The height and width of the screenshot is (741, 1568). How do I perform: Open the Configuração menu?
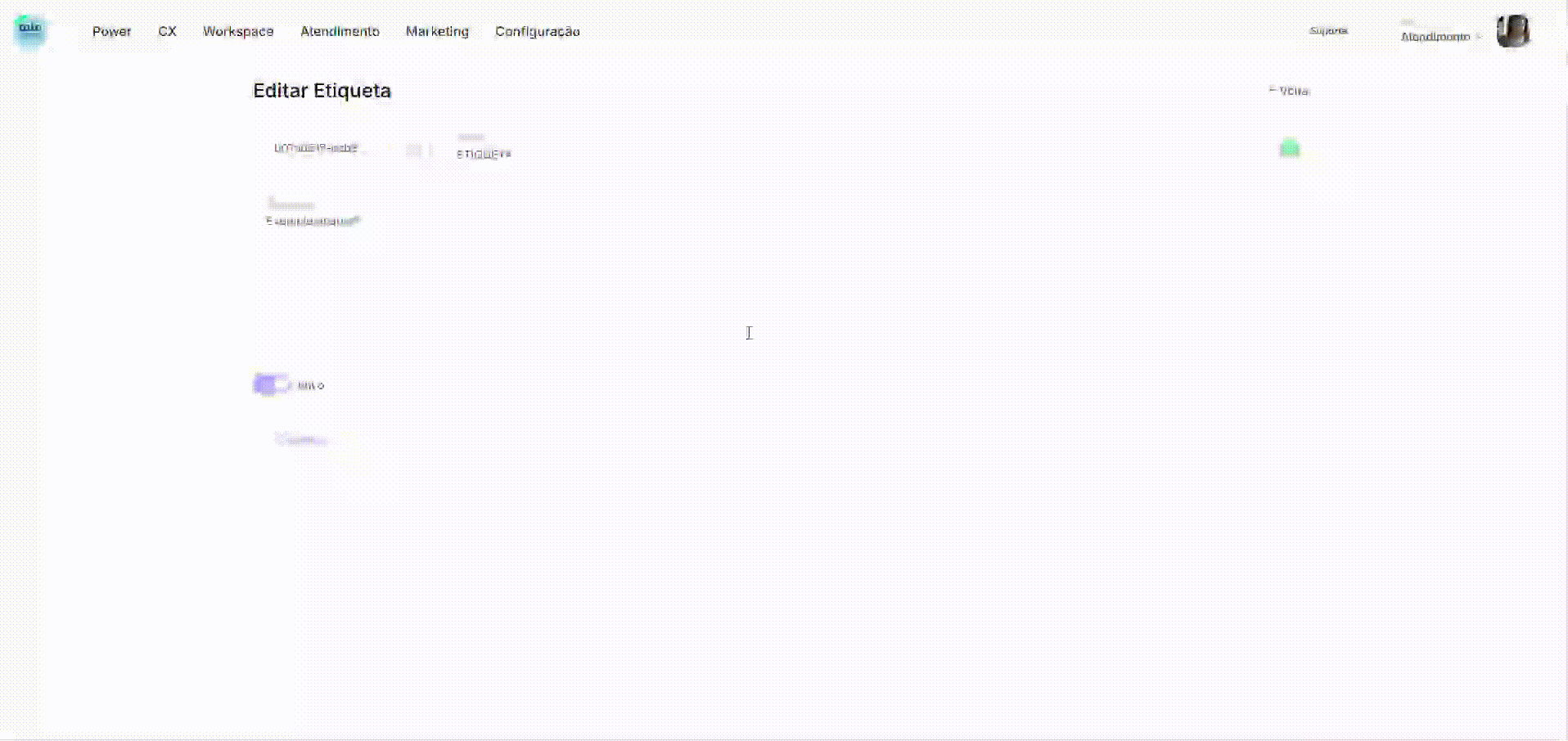pyautogui.click(x=537, y=32)
